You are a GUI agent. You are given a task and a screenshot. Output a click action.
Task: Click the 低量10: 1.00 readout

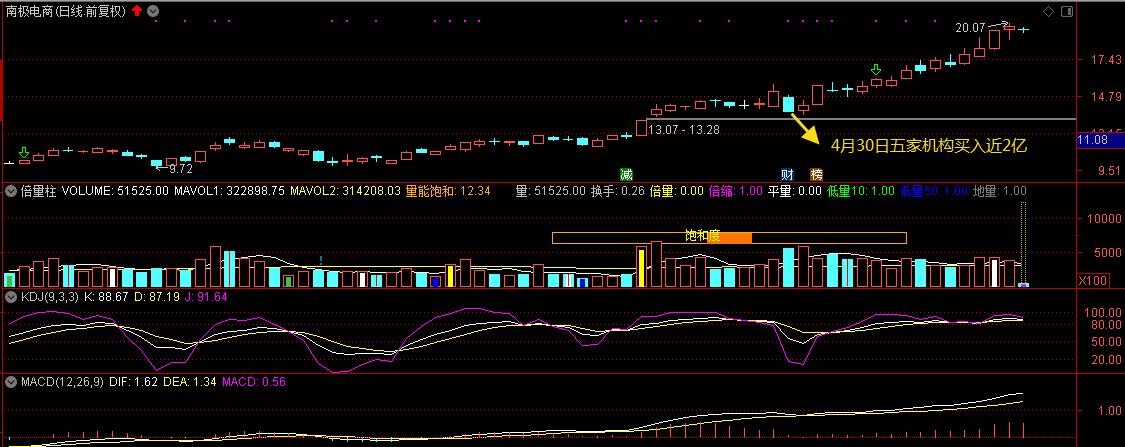coord(860,191)
